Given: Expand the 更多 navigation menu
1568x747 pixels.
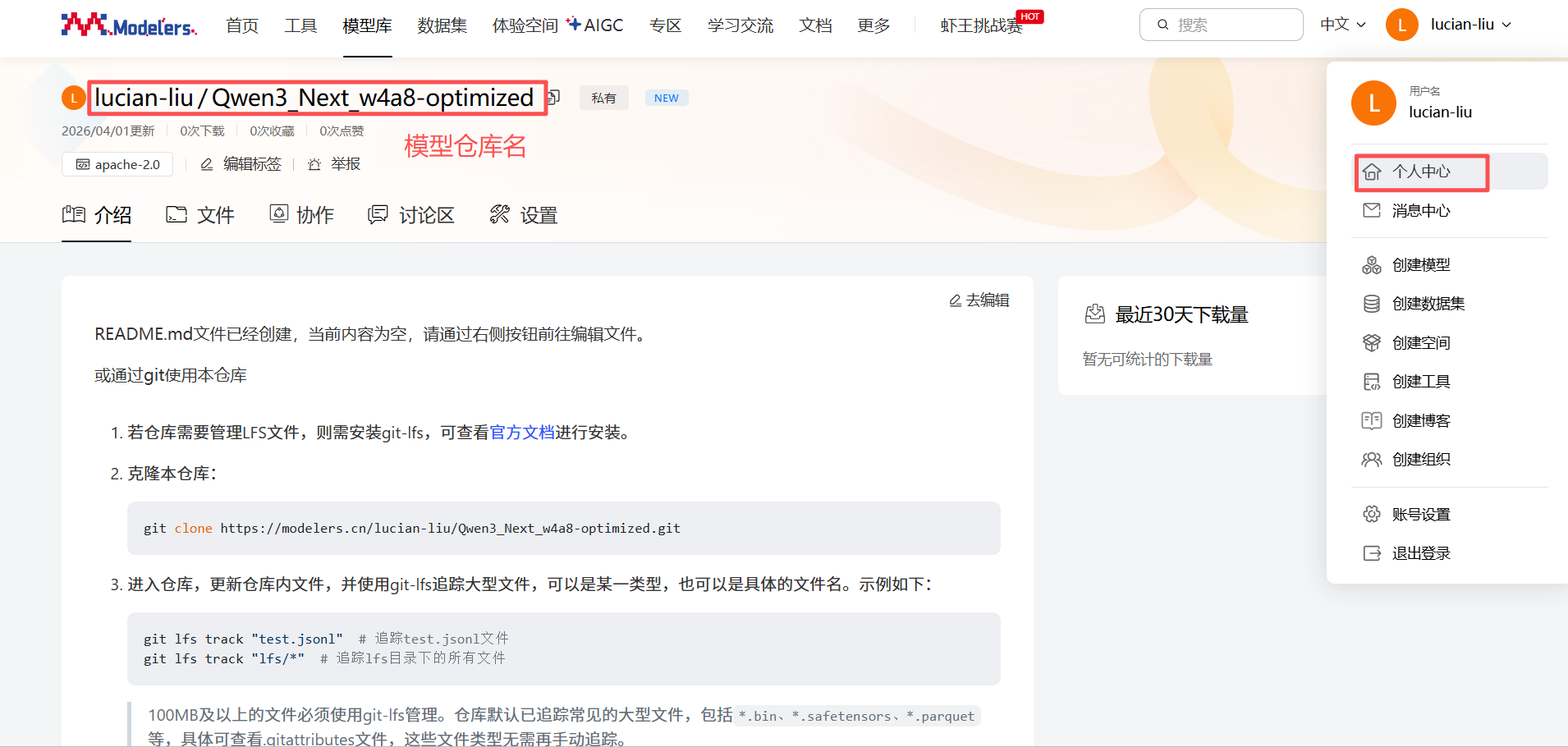Looking at the screenshot, I should (873, 25).
